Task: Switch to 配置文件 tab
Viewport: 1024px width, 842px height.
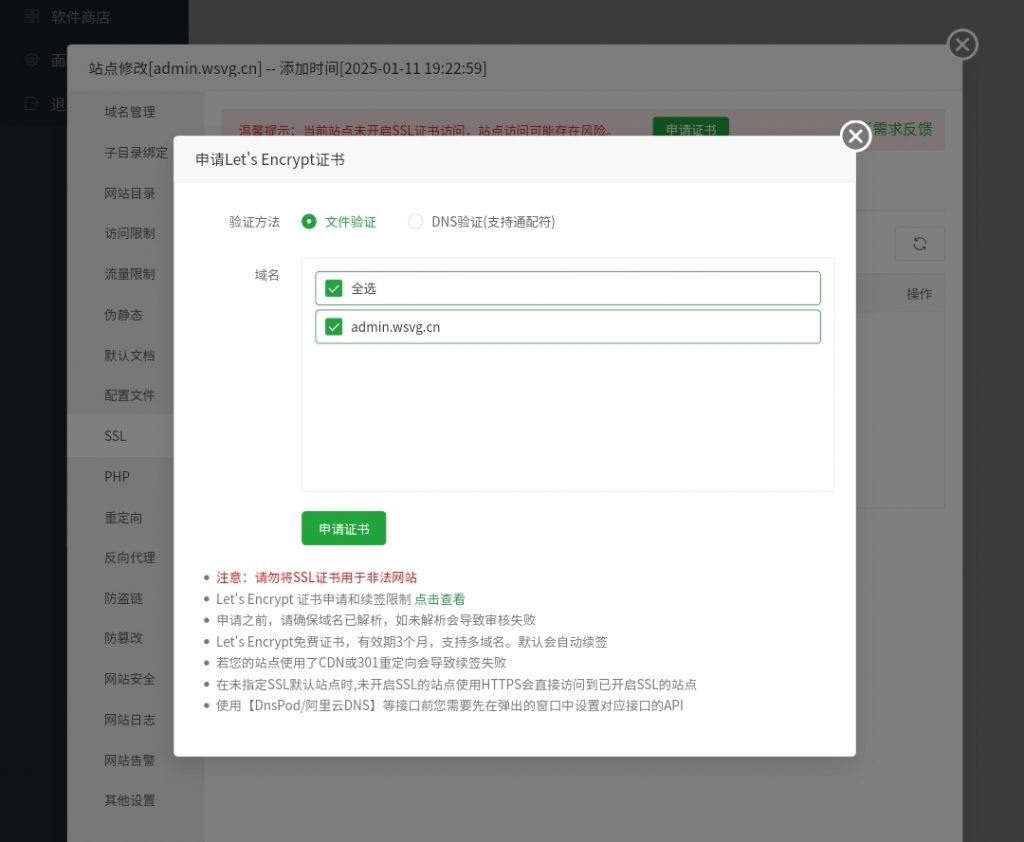Action: (x=130, y=396)
